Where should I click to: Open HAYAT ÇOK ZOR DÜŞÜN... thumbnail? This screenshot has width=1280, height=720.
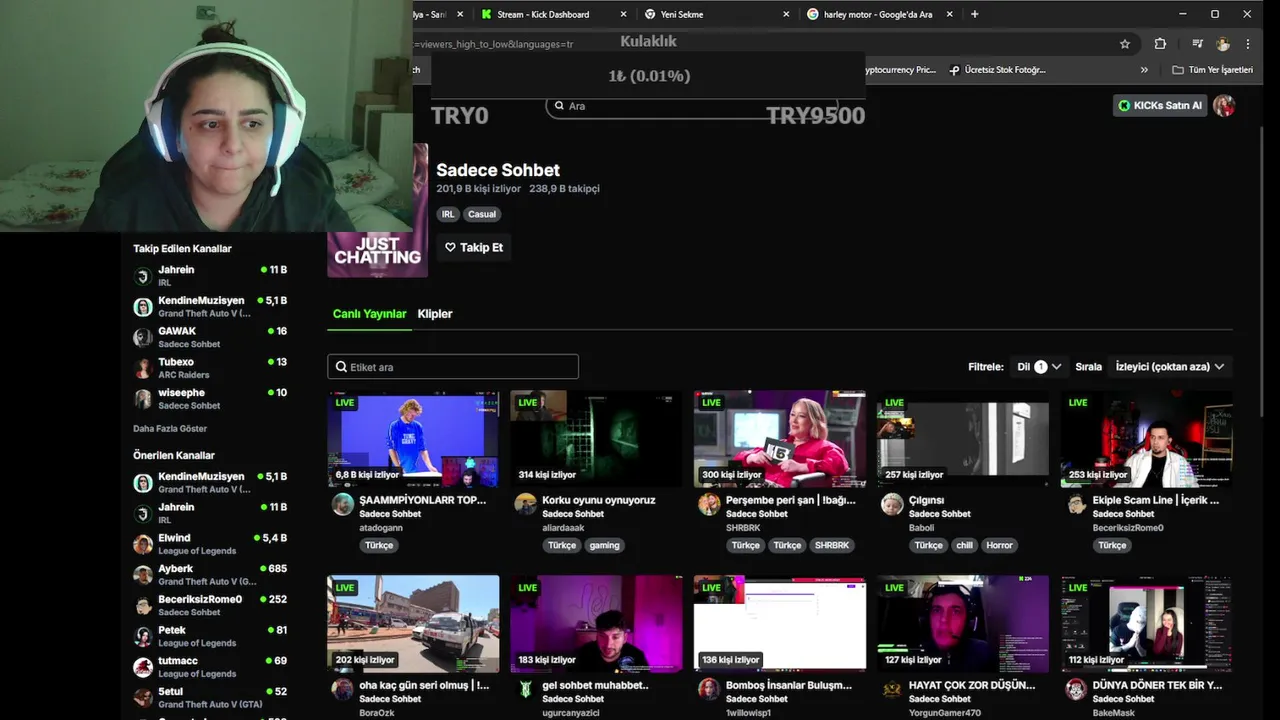(x=963, y=624)
